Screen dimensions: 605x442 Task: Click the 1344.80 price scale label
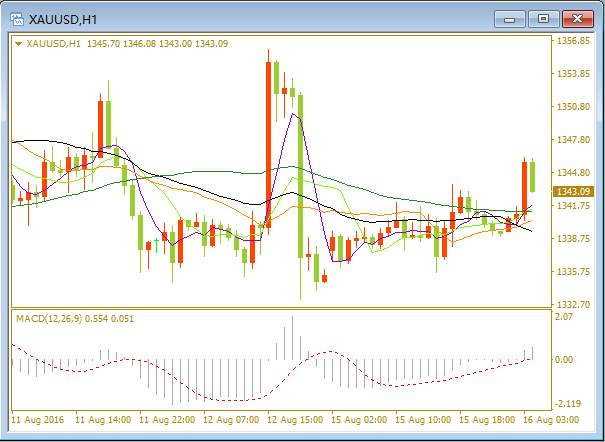tap(573, 172)
